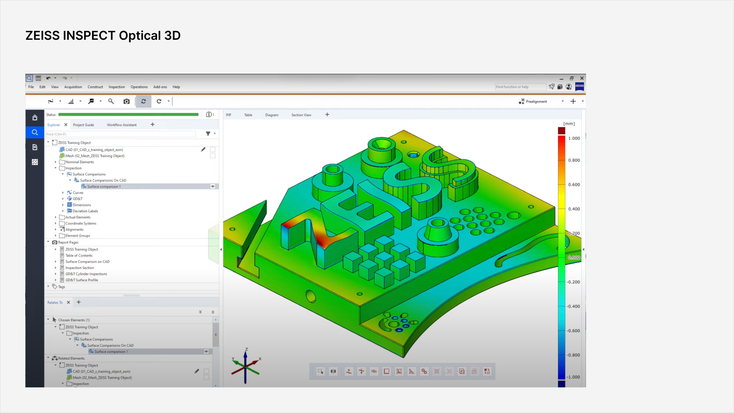
Task: Click the home icon in left sidebar
Action: (x=35, y=118)
